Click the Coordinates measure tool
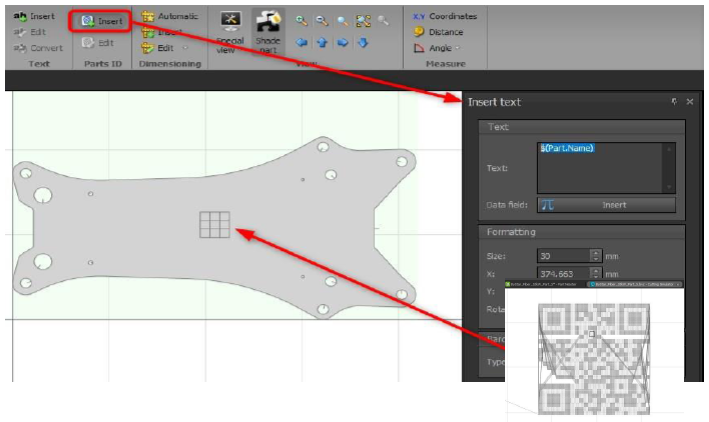The height and width of the screenshot is (422, 709). click(446, 17)
